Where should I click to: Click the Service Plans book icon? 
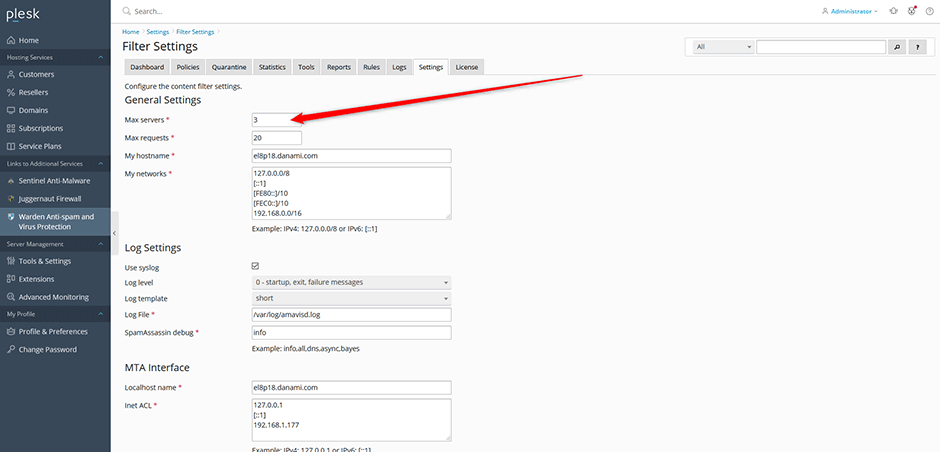coord(11,146)
